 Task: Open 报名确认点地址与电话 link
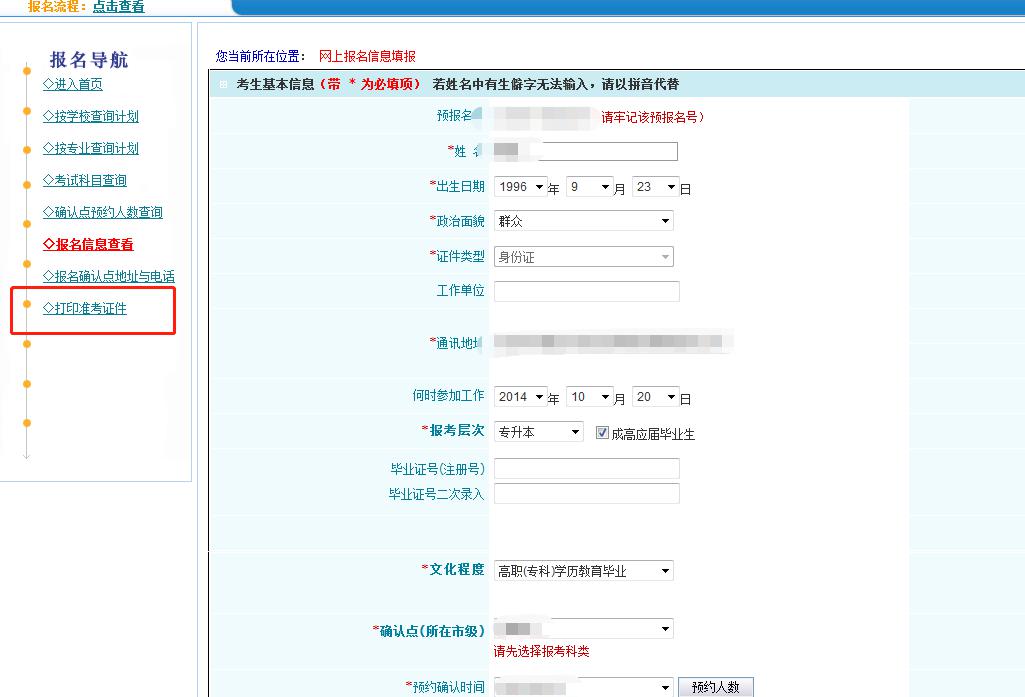pos(109,277)
